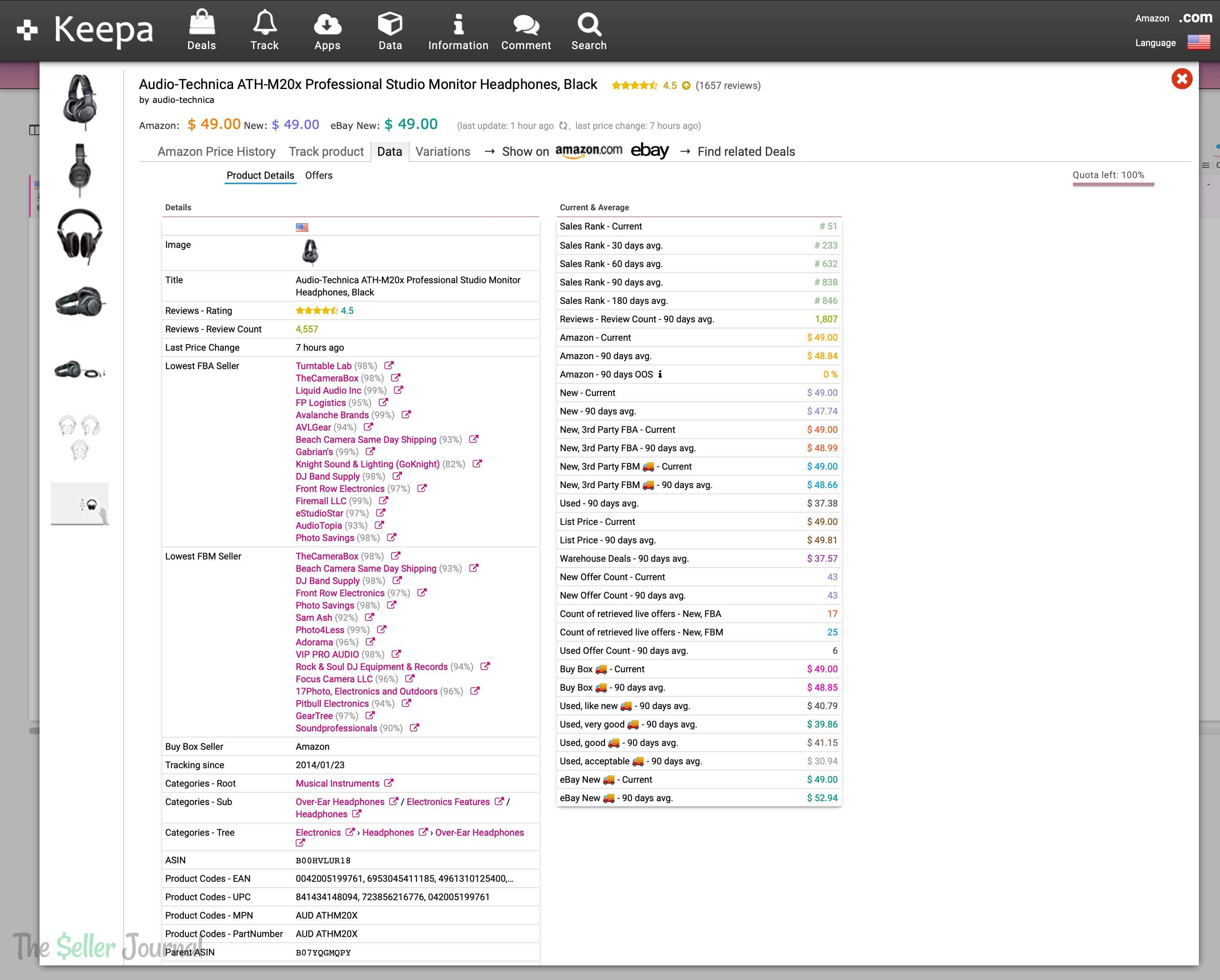Click info icon beside Amazon 90 days OOS
Viewport: 1220px width, 980px height.
[660, 375]
